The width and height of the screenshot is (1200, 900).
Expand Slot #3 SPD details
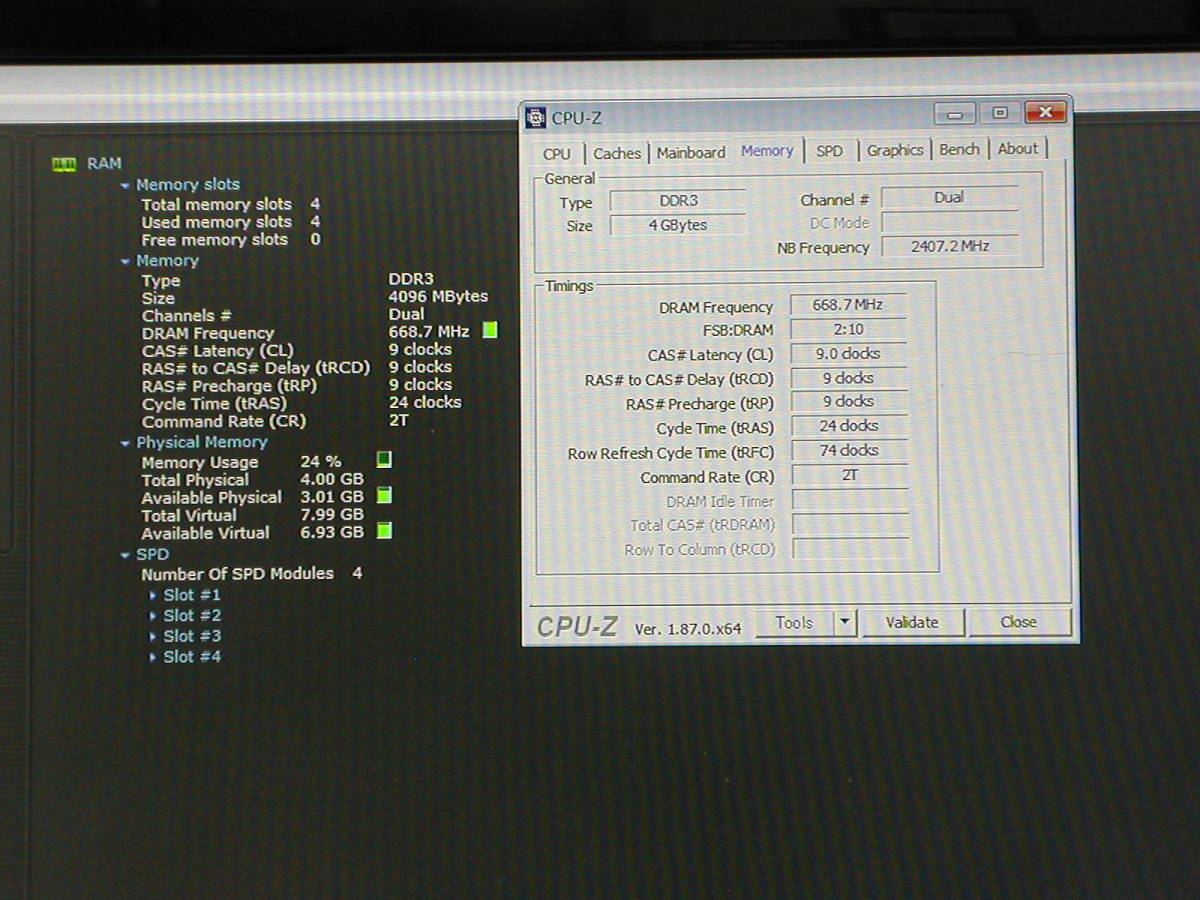click(x=153, y=636)
